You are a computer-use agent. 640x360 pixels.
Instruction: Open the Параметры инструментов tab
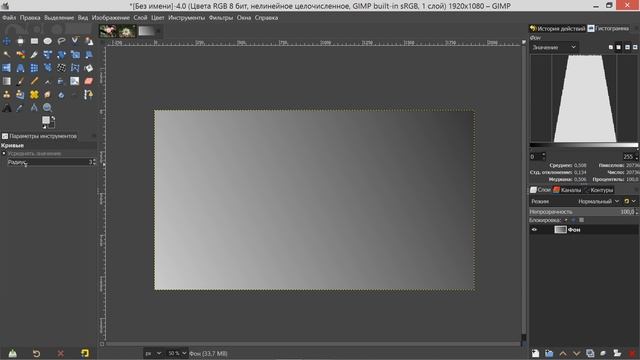coord(39,136)
